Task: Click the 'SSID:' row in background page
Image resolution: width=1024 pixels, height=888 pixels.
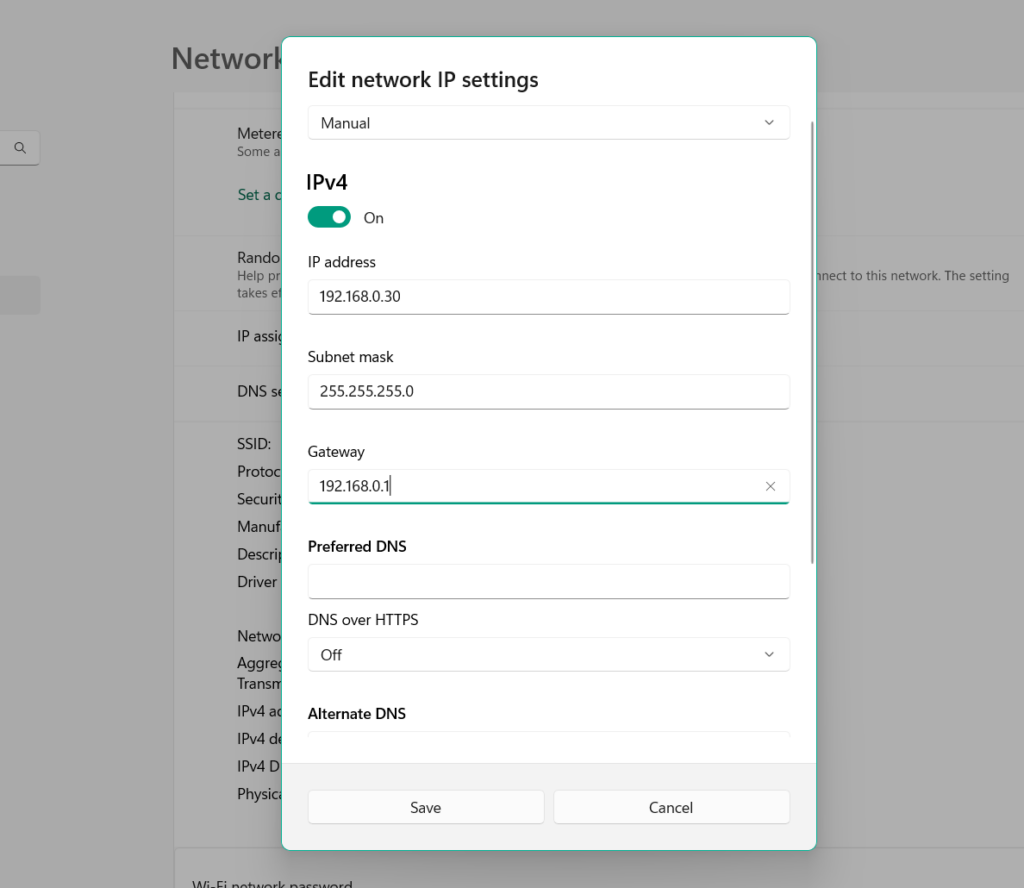Action: coord(254,444)
